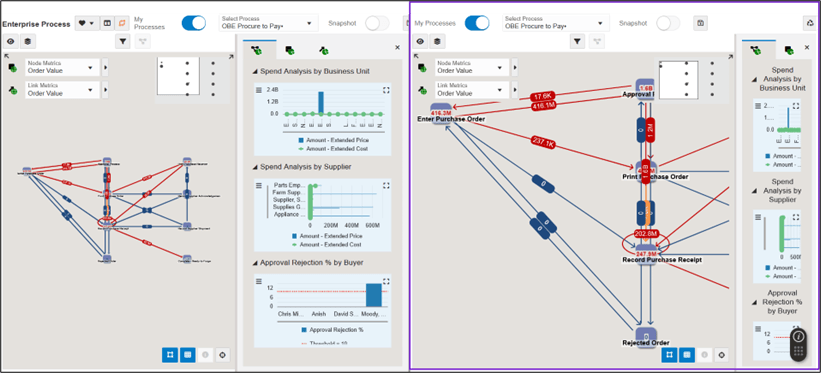Image resolution: width=821 pixels, height=373 pixels.
Task: Open Node Metrics dropdown in right view
Action: pos(472,67)
